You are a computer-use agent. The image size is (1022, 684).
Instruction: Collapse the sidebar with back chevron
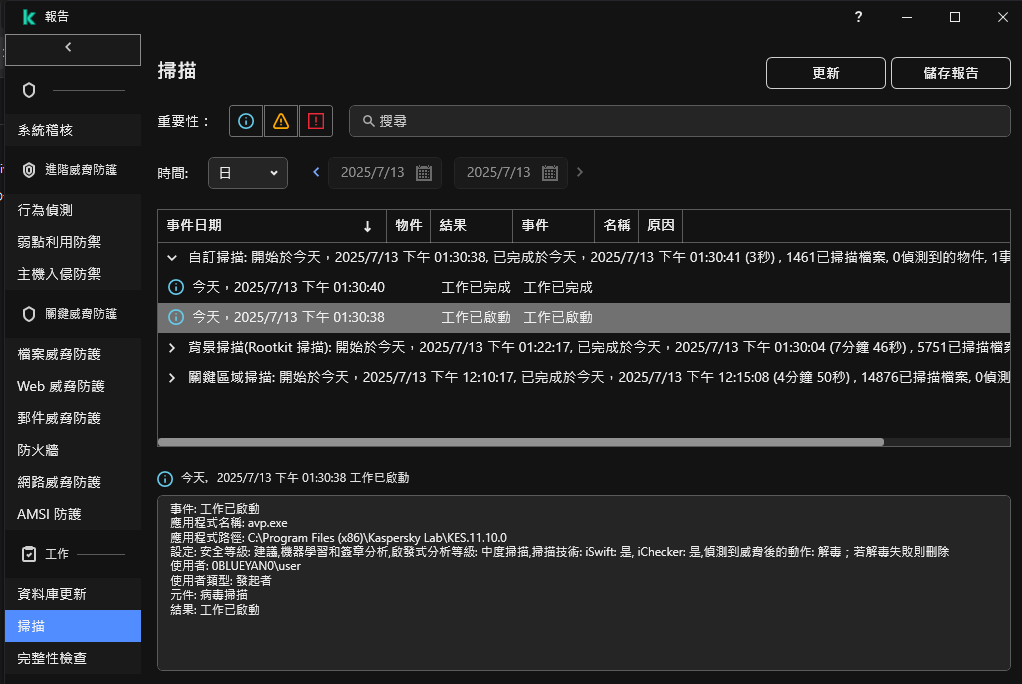68,47
